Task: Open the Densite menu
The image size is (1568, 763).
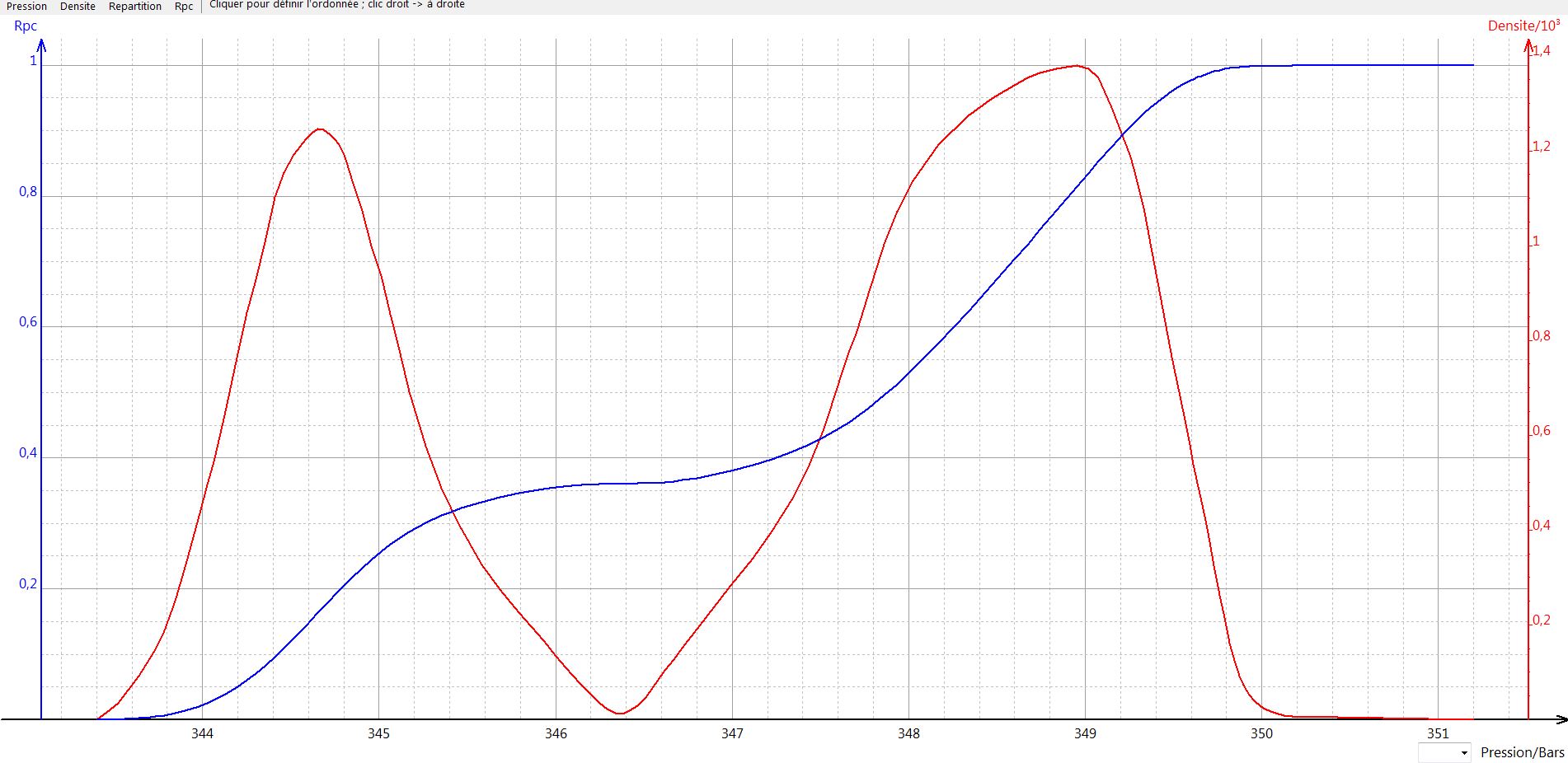Action: click(77, 6)
